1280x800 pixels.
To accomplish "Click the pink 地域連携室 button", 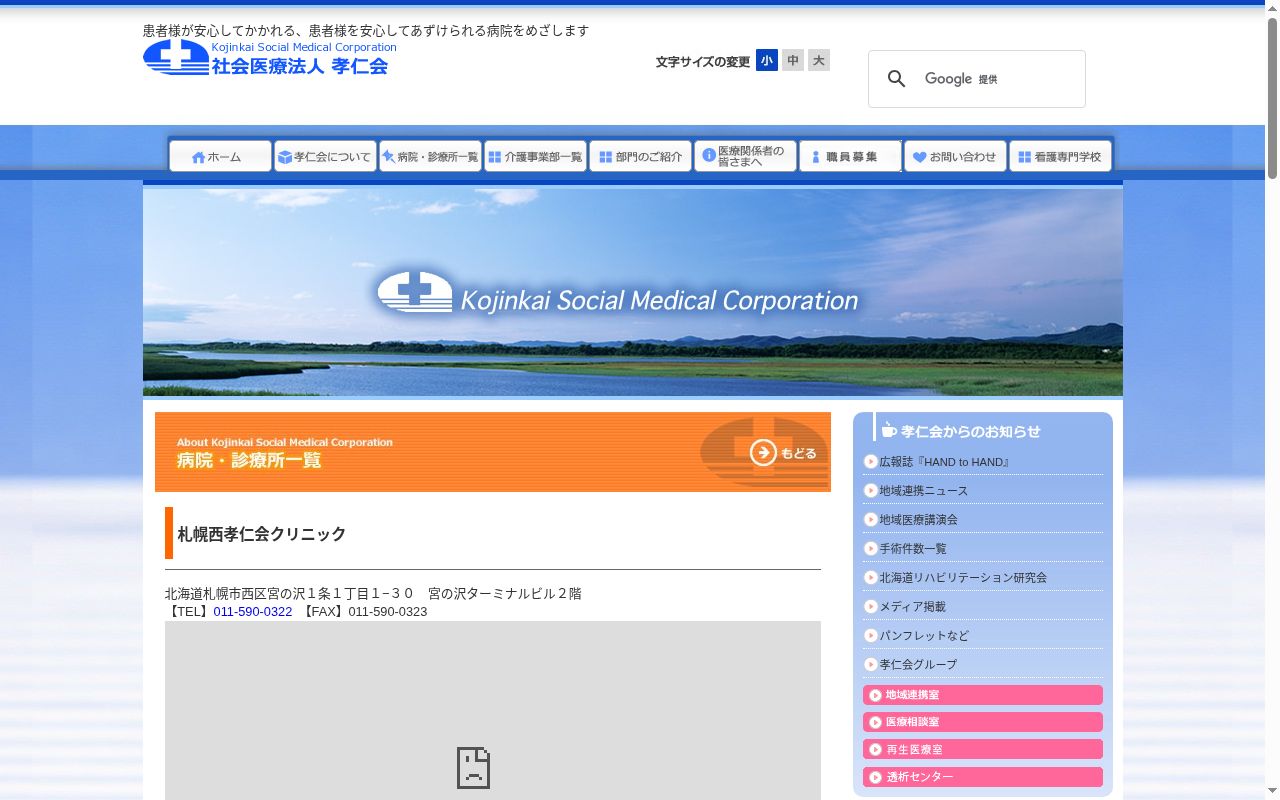I will 983,695.
